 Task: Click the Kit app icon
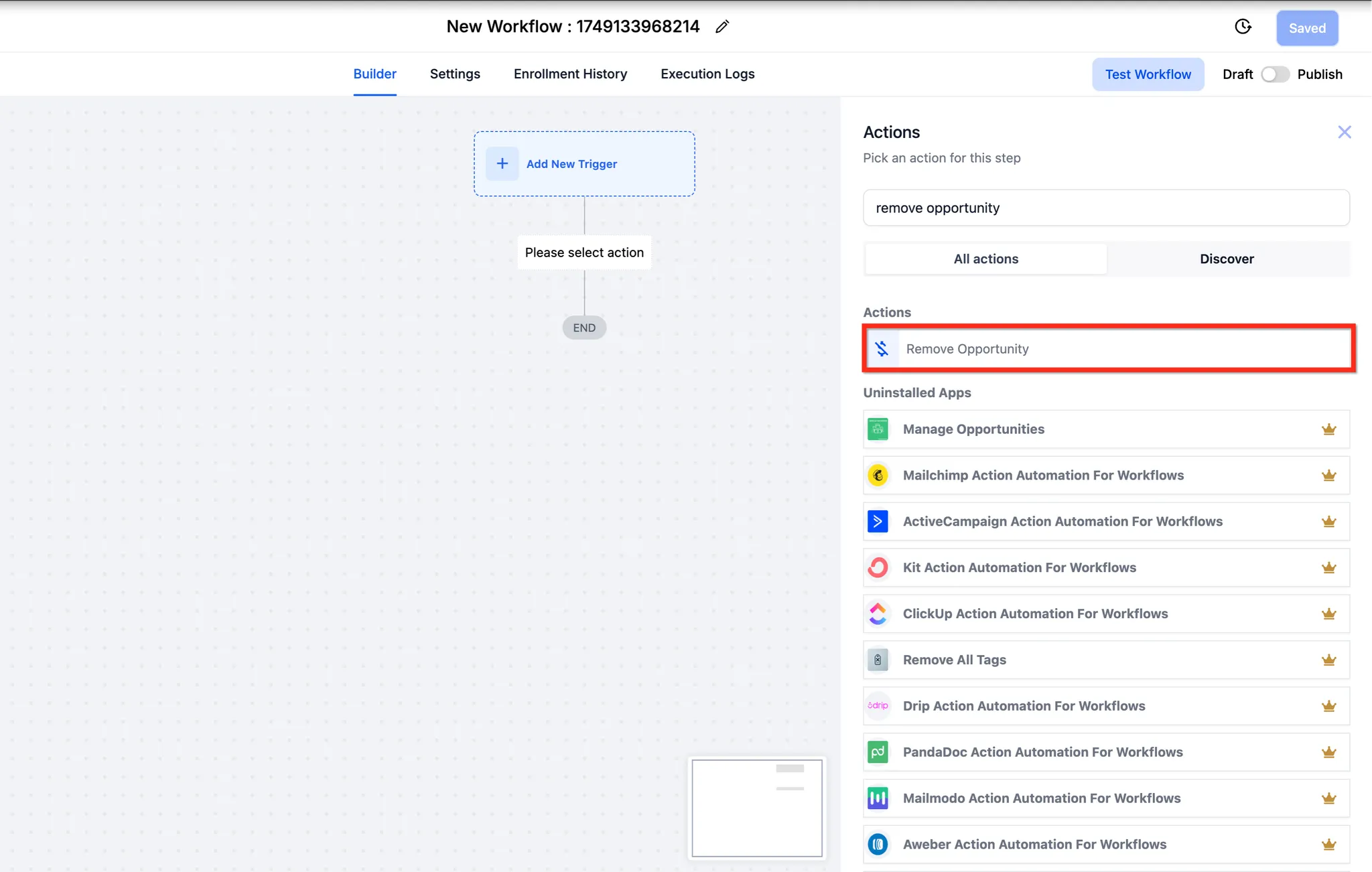click(878, 567)
